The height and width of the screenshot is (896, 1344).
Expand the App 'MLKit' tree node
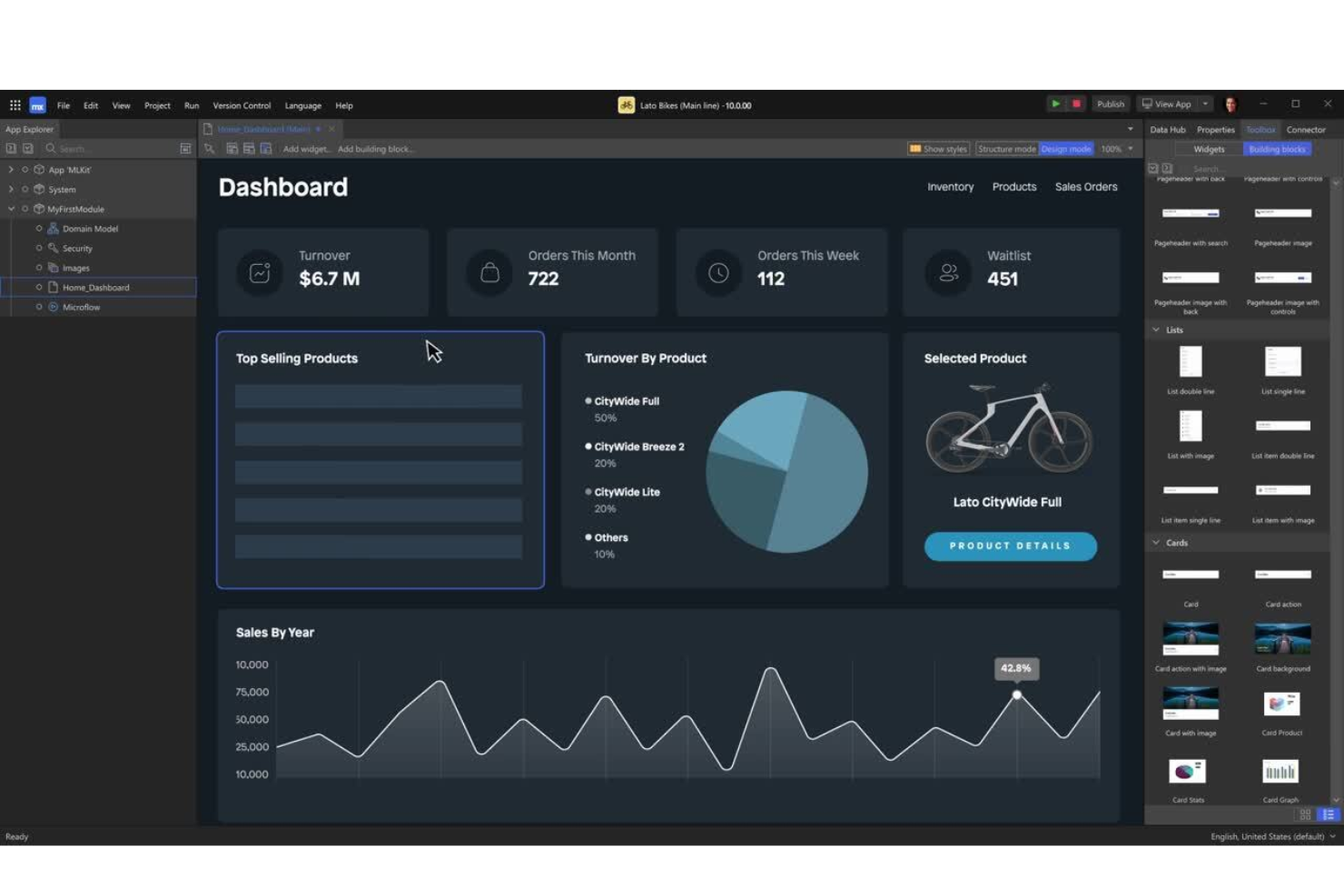click(10, 169)
